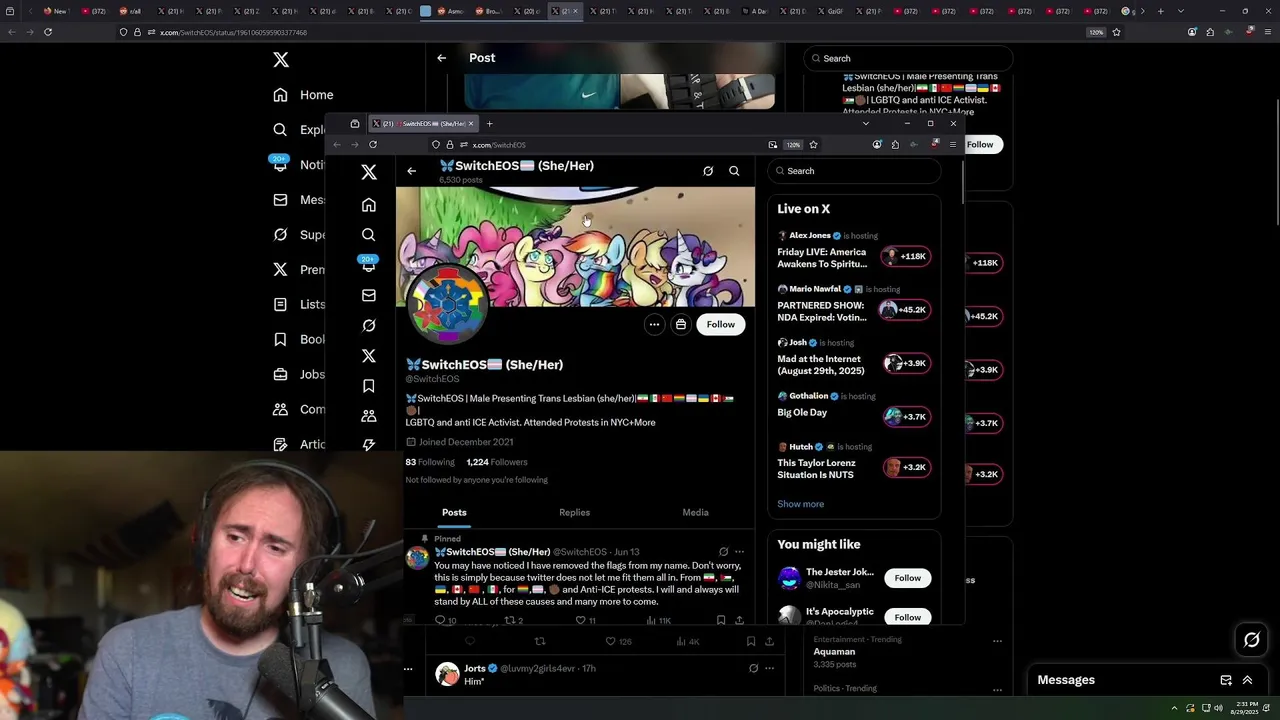The image size is (1280, 720).
Task: Open Explore magnifier in front window sidebar
Action: click(x=369, y=234)
